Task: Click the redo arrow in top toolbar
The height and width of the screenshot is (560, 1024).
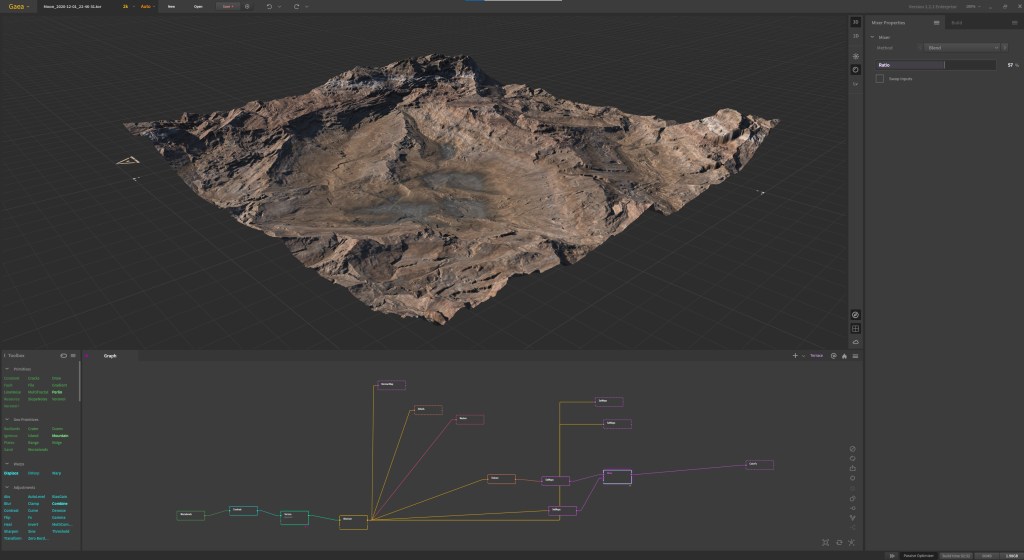Action: [296, 6]
